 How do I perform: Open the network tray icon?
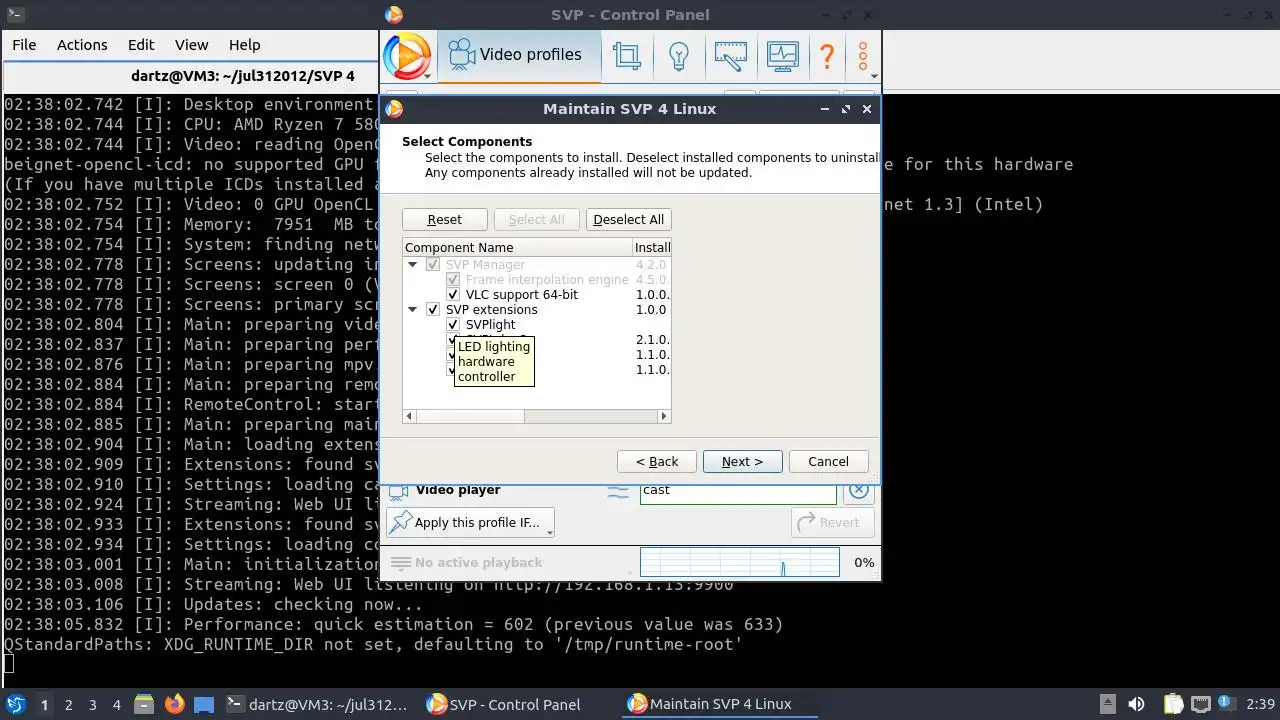tap(1200, 704)
